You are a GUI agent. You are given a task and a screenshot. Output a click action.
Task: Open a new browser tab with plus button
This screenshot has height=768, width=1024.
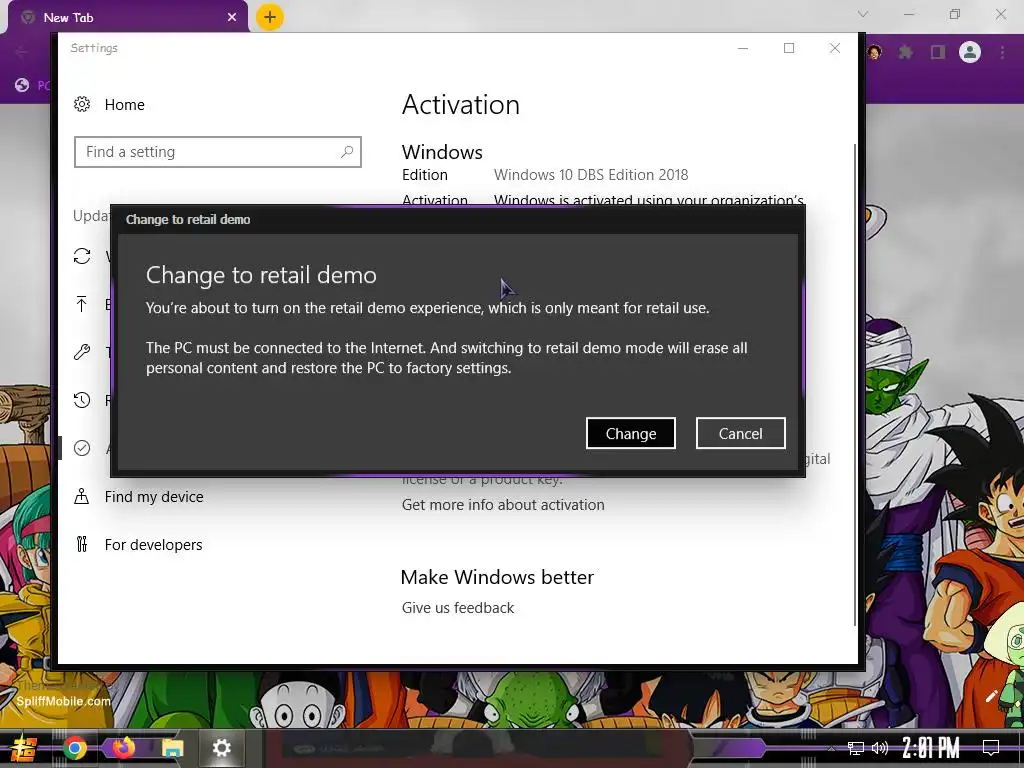pyautogui.click(x=270, y=17)
